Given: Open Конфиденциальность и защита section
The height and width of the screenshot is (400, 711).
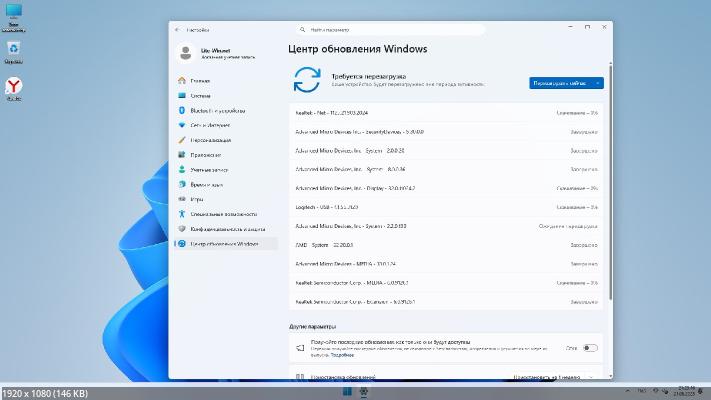Looking at the screenshot, I should point(225,229).
